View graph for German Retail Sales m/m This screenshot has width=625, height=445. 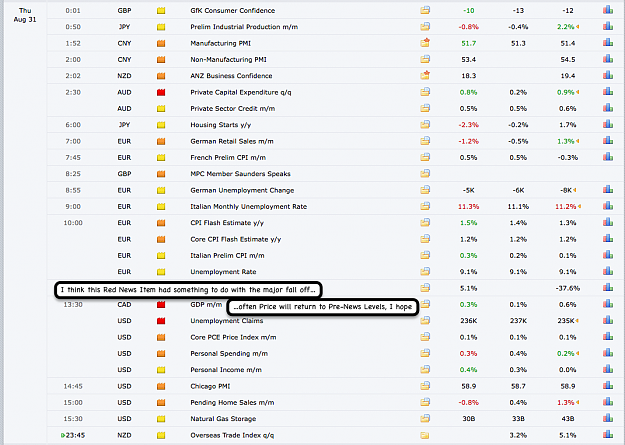click(x=608, y=141)
